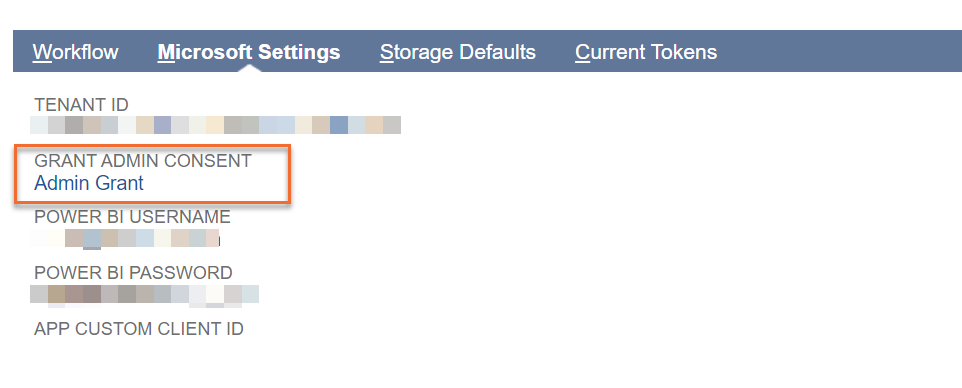Image resolution: width=962 pixels, height=388 pixels.
Task: Click the POWER BI USERNAME label
Action: coord(133,217)
